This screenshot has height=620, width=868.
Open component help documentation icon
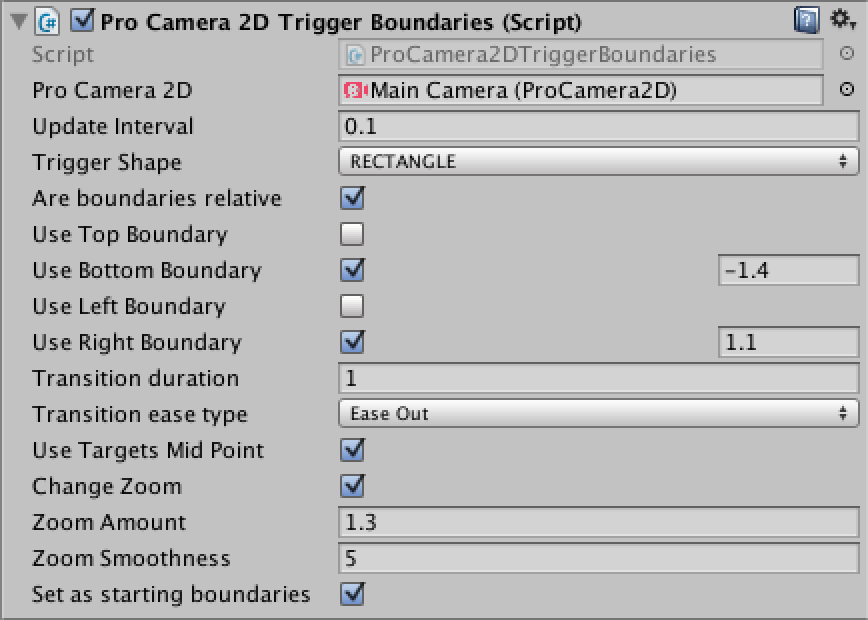click(806, 21)
